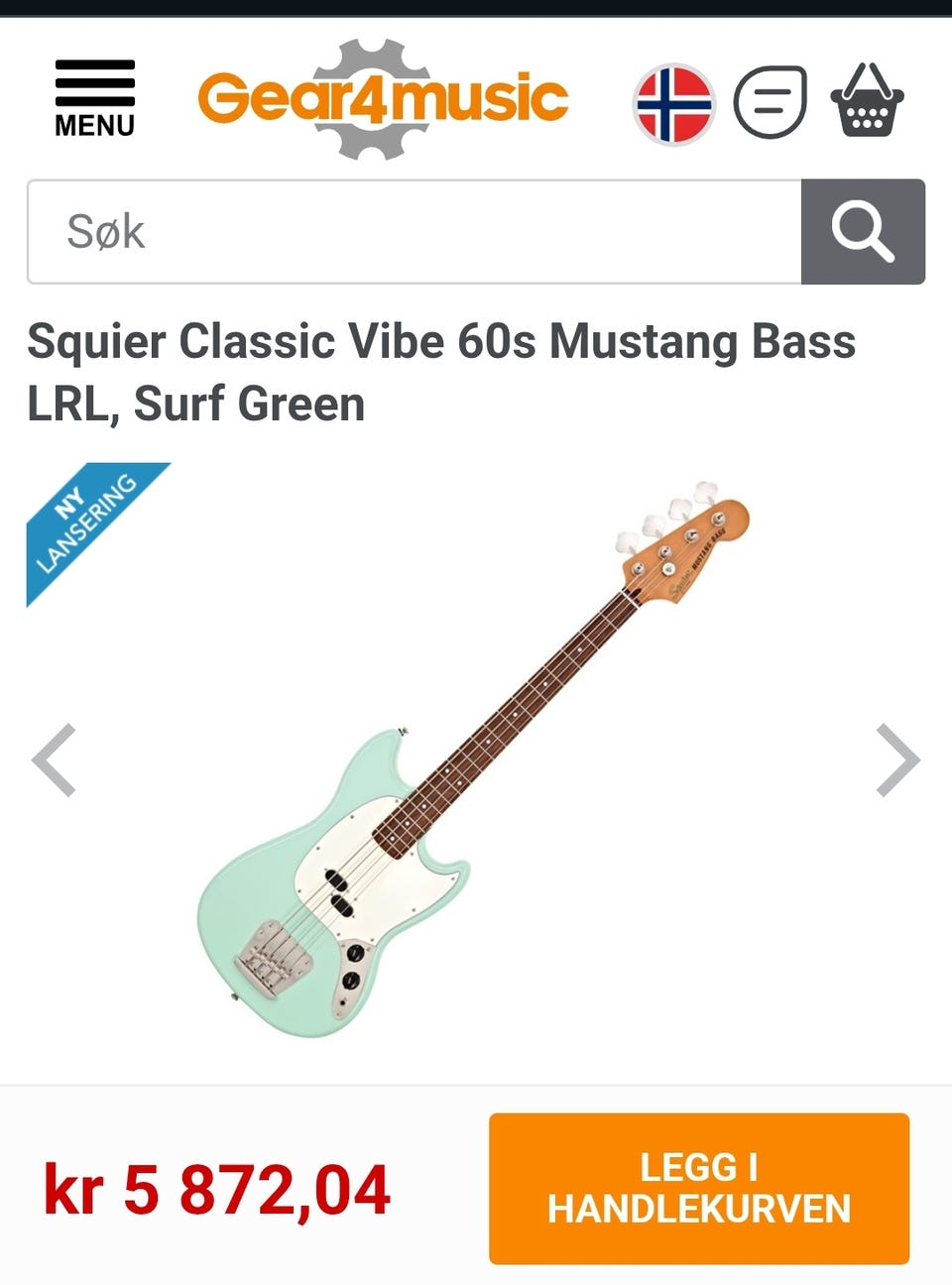Screen dimensions: 952x1285
Task: Focus the Søk search field
Action: pos(415,232)
